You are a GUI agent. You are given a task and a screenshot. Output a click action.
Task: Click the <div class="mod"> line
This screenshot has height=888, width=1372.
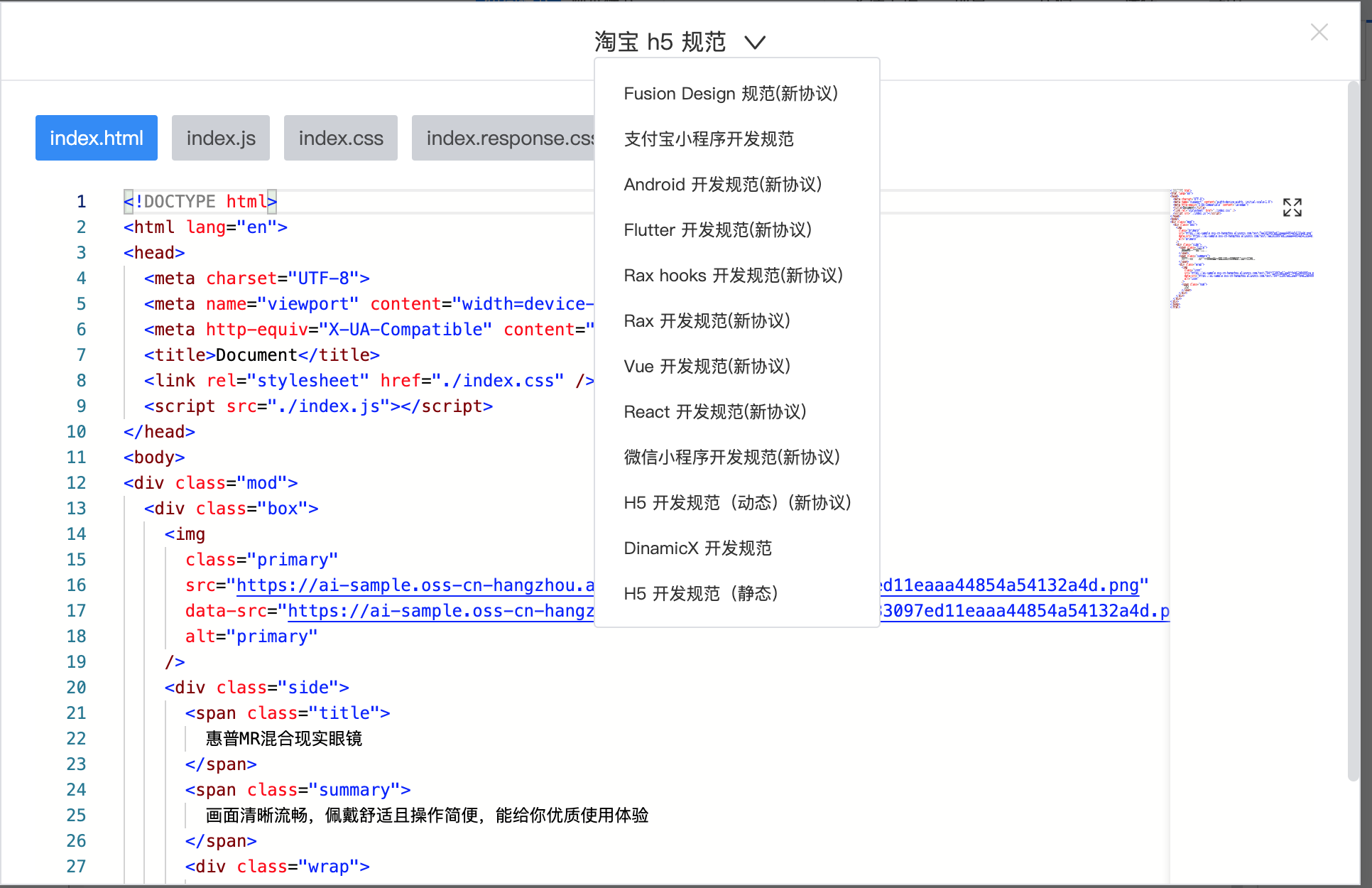211,483
